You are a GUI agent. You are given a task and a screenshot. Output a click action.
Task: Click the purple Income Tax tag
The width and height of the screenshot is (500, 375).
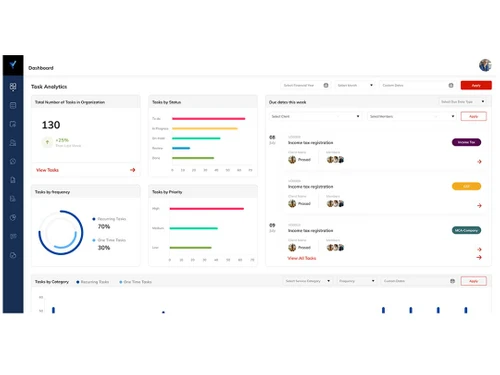[x=466, y=142]
